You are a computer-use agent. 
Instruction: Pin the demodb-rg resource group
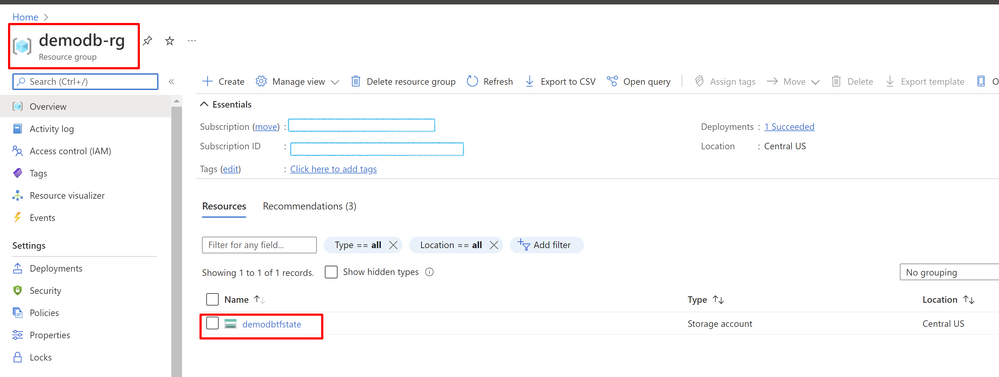point(147,41)
